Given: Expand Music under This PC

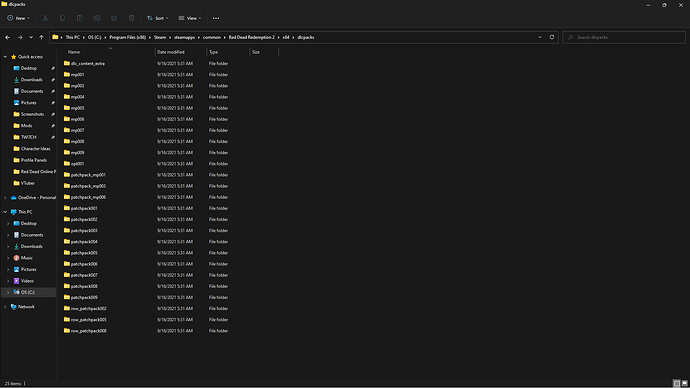Looking at the screenshot, I should 8,258.
